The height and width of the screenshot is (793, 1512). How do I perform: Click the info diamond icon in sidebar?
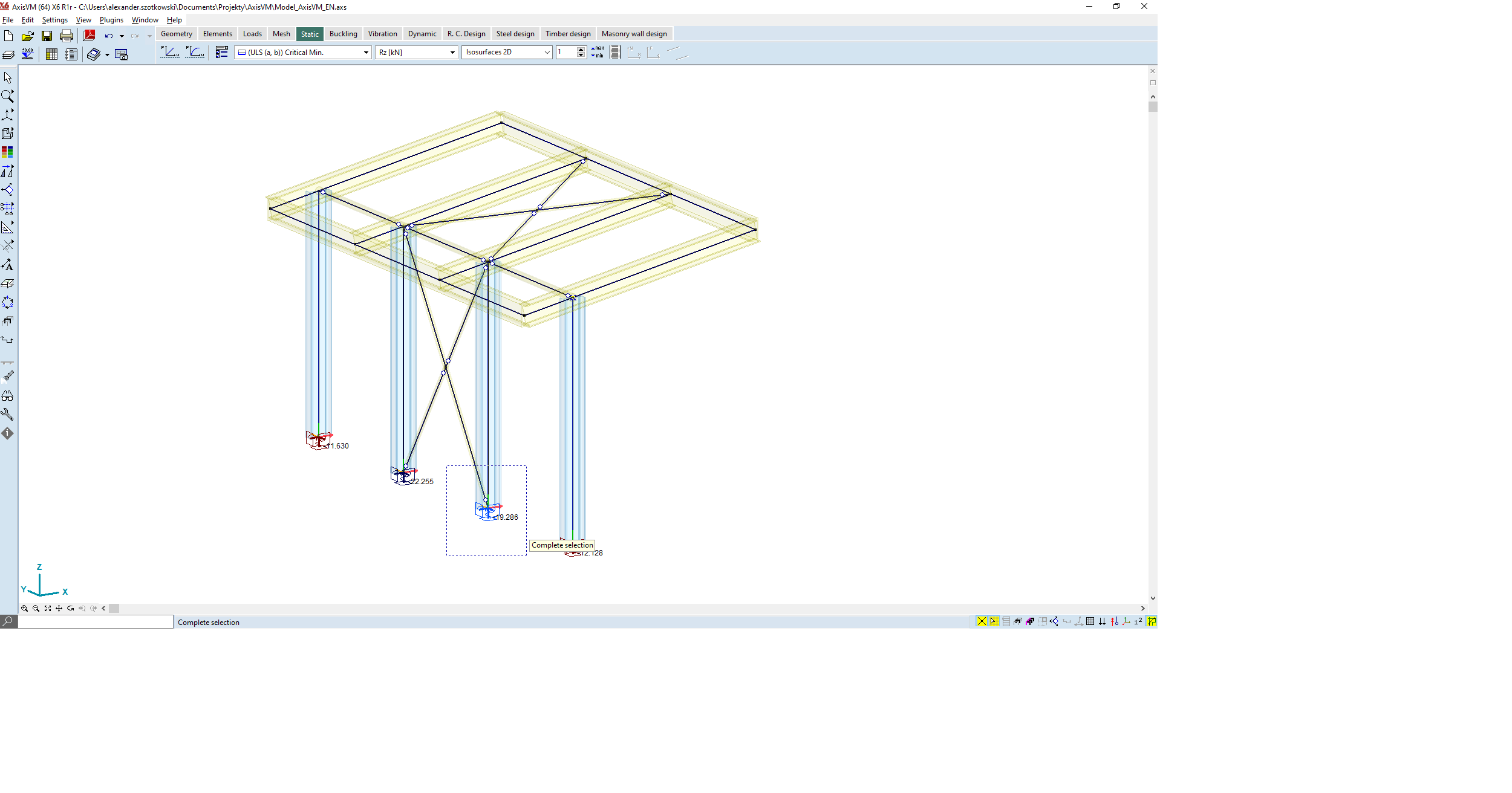coord(8,433)
